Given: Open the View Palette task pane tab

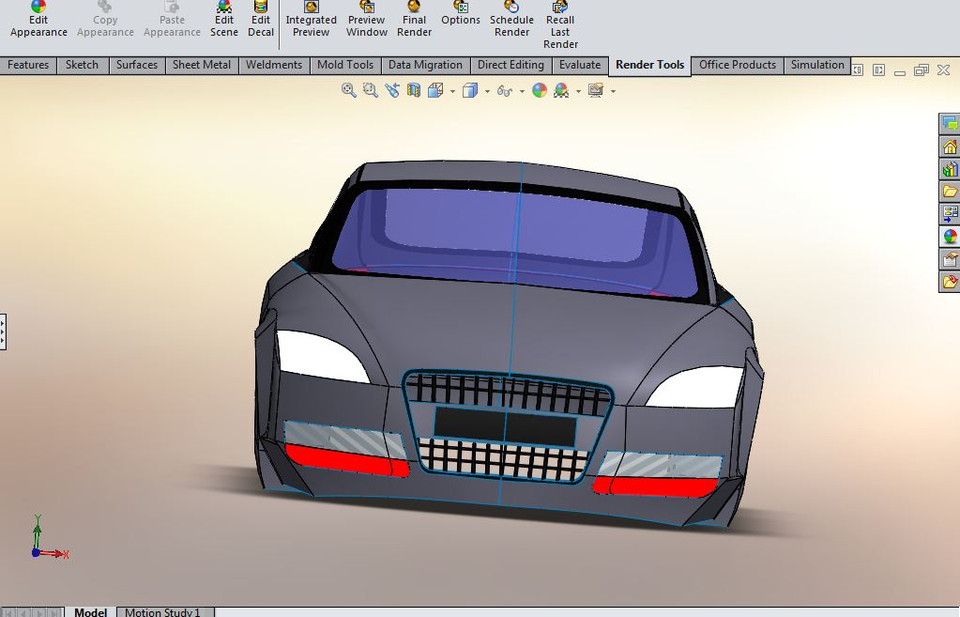Looking at the screenshot, I should click(x=950, y=214).
